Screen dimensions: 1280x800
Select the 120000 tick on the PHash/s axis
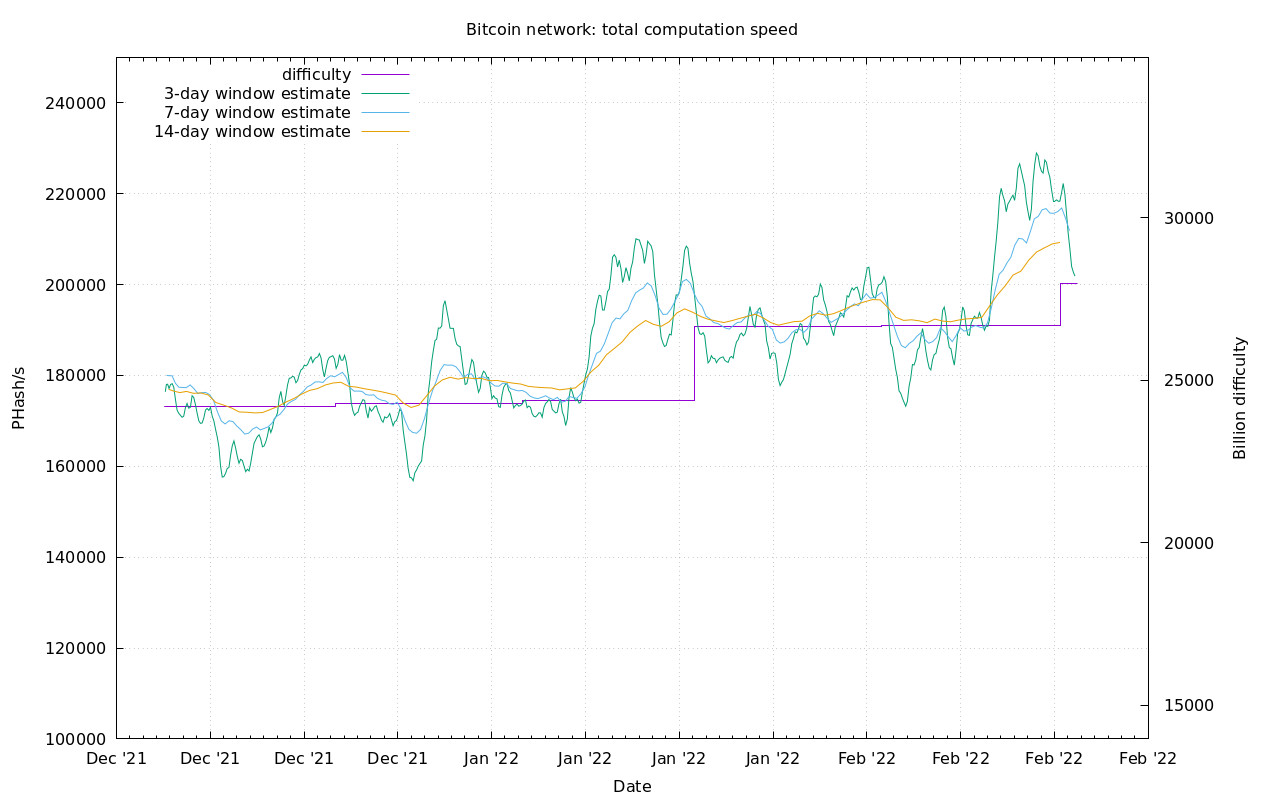78,649
